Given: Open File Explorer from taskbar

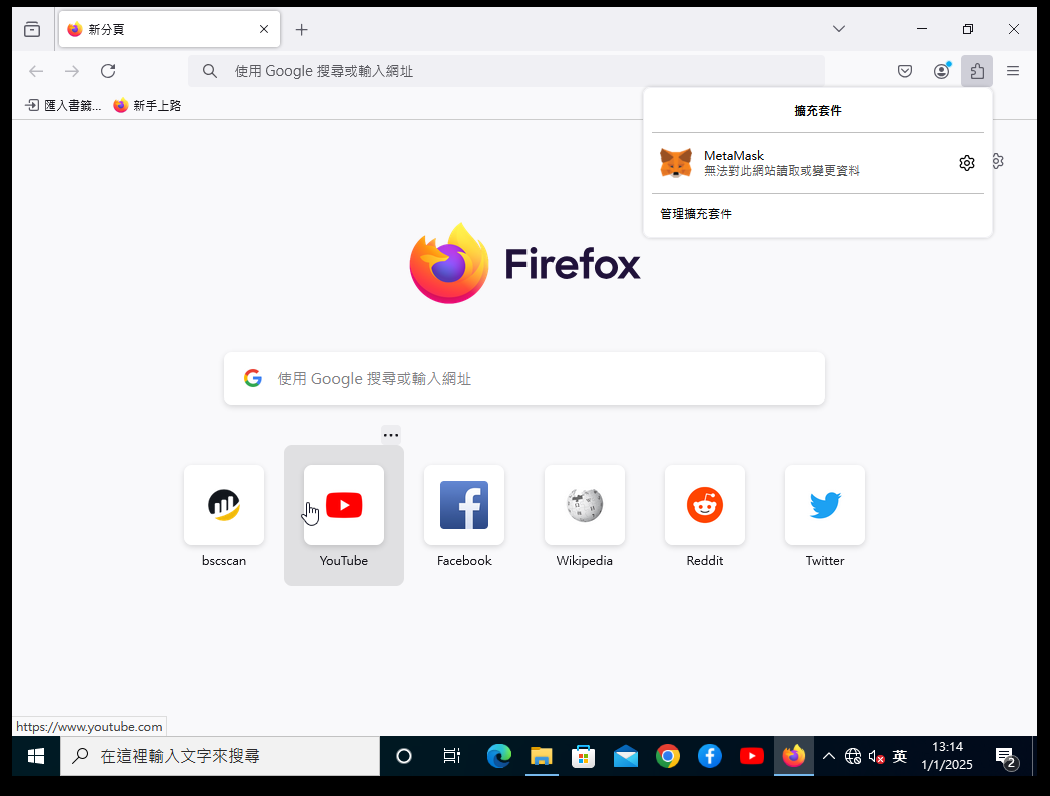Looking at the screenshot, I should (x=542, y=756).
